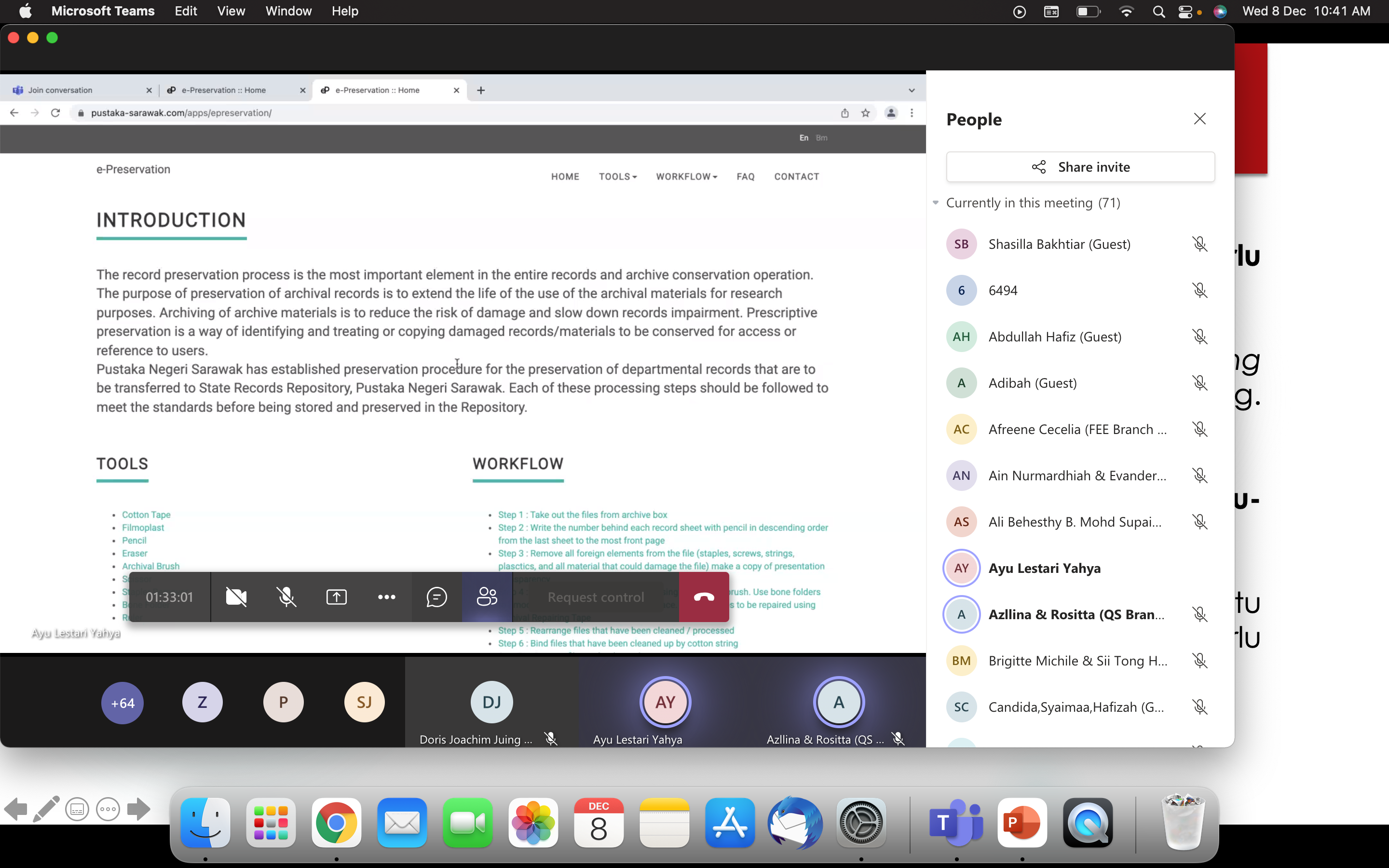Open the Window menu in menu bar
This screenshot has height=868, width=1389.
click(x=288, y=11)
